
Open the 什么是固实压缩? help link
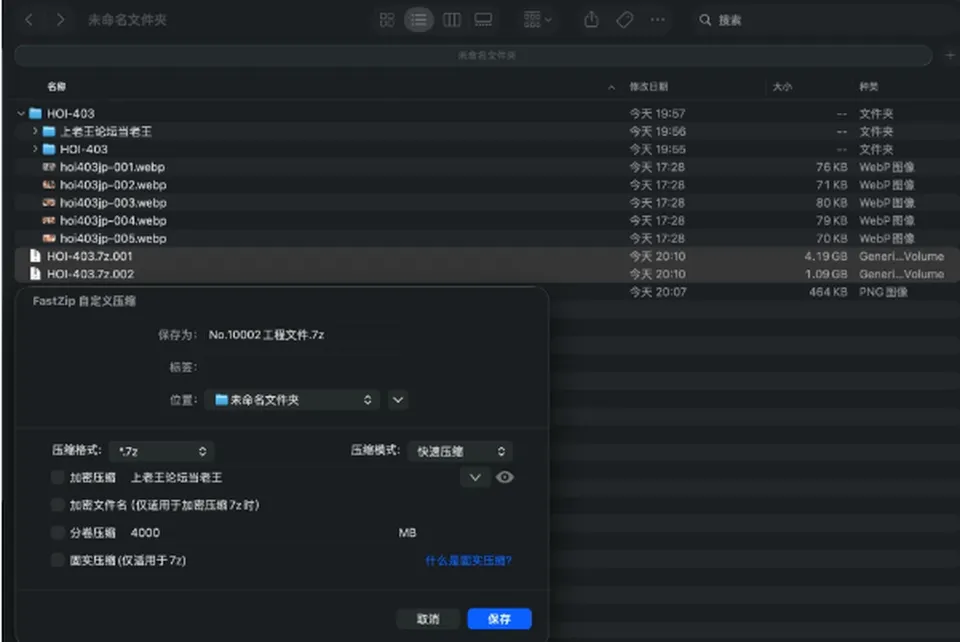click(x=468, y=561)
